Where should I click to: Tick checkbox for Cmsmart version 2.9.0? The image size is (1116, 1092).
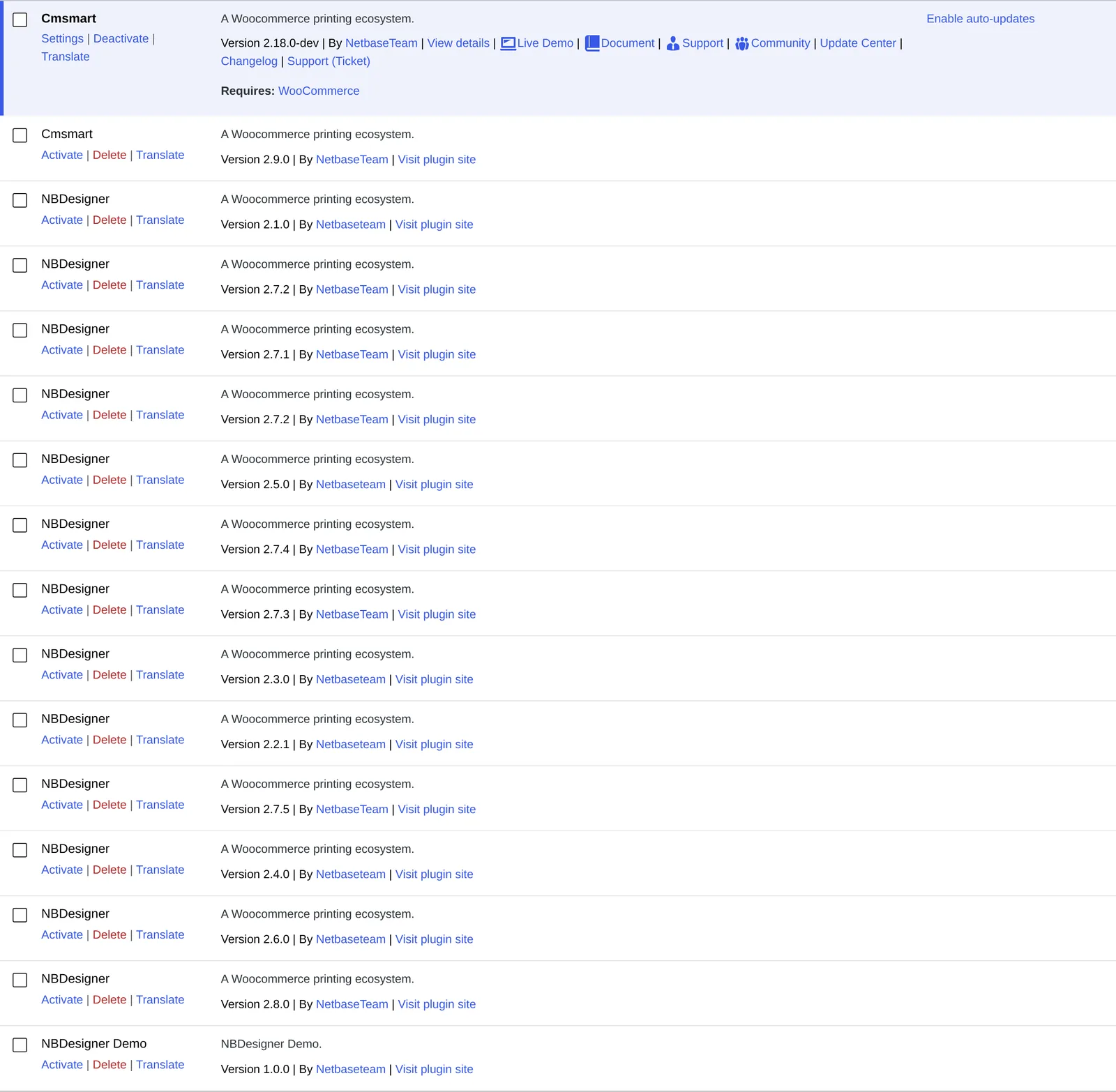20,135
